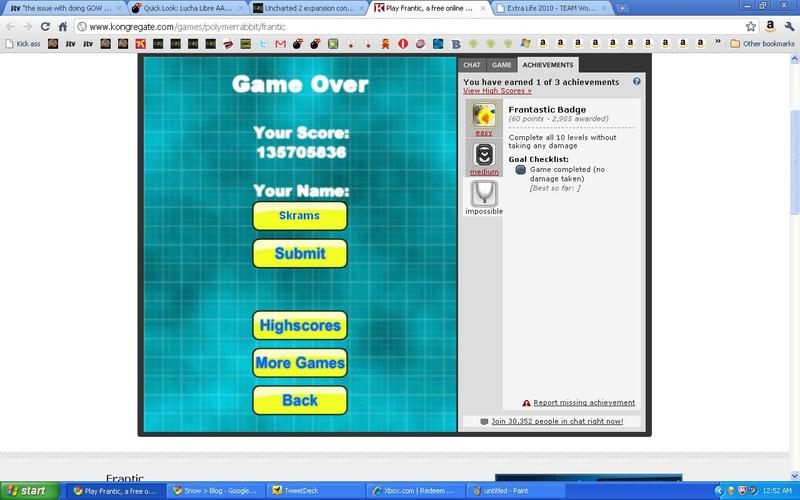Open the Gmail bookmark

tap(280, 44)
